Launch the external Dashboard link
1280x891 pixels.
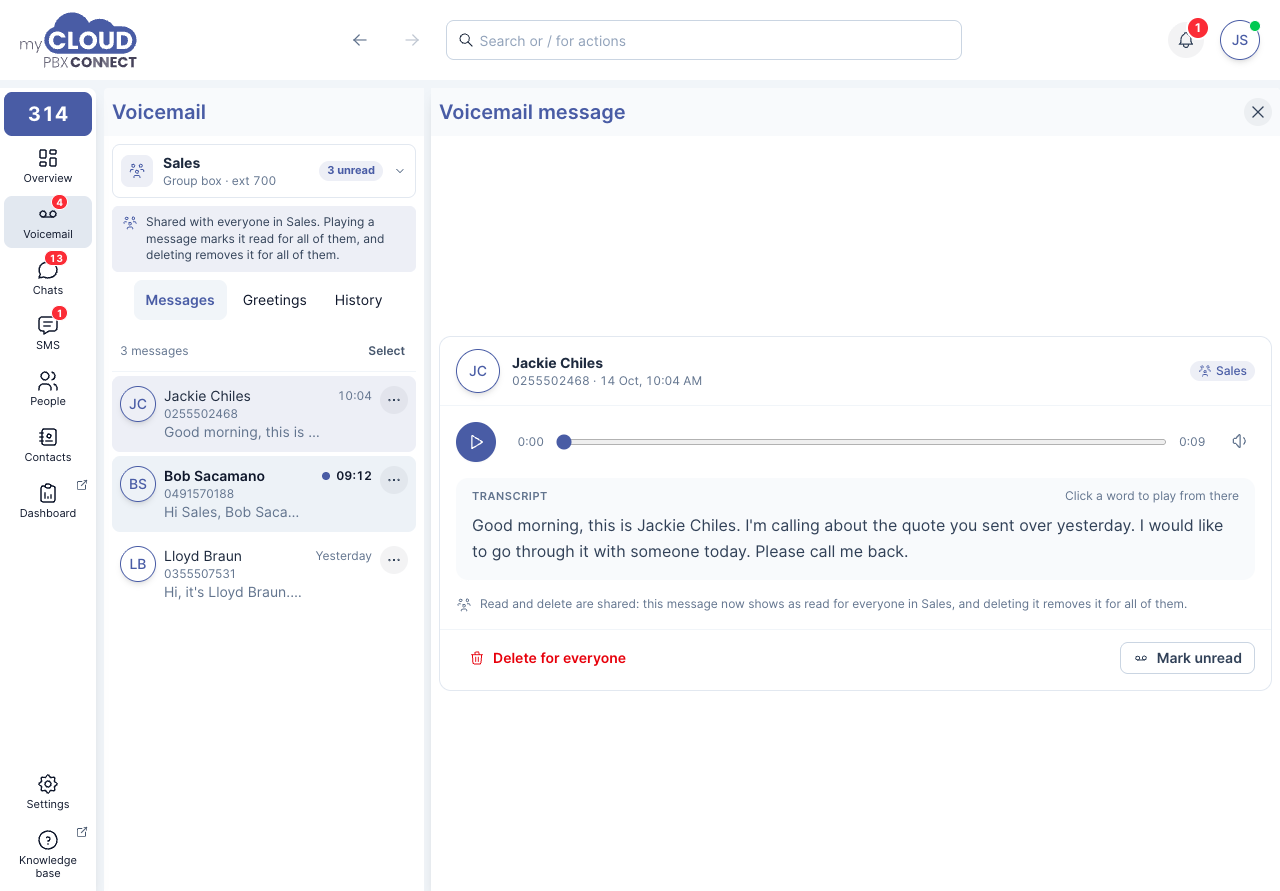click(48, 501)
